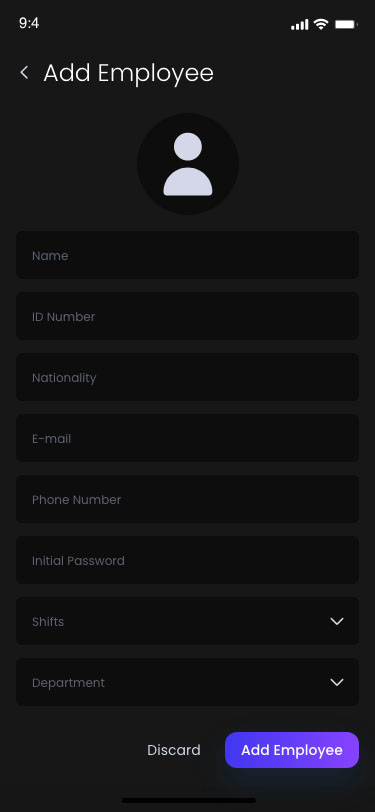Expand the Shifts dropdown chevron
This screenshot has width=375, height=812.
[x=337, y=621]
